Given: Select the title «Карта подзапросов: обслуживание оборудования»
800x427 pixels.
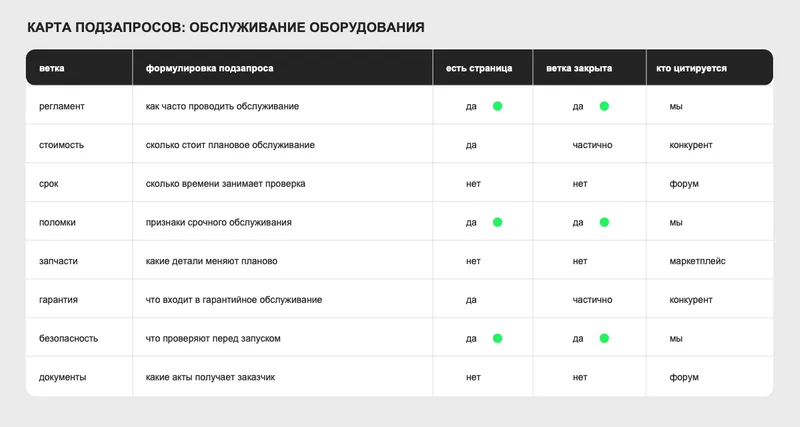Looking at the screenshot, I should point(226,27).
